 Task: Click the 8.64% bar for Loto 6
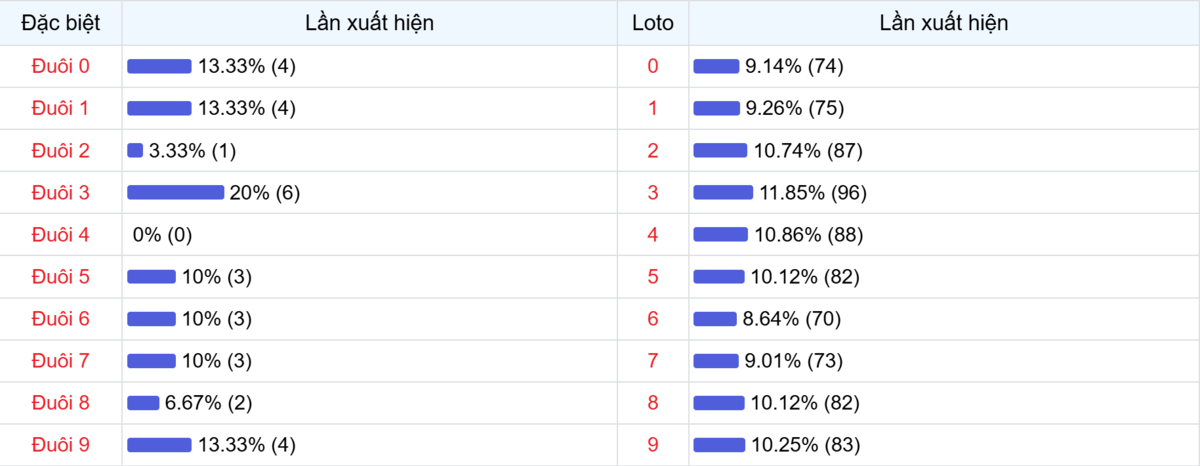[715, 319]
